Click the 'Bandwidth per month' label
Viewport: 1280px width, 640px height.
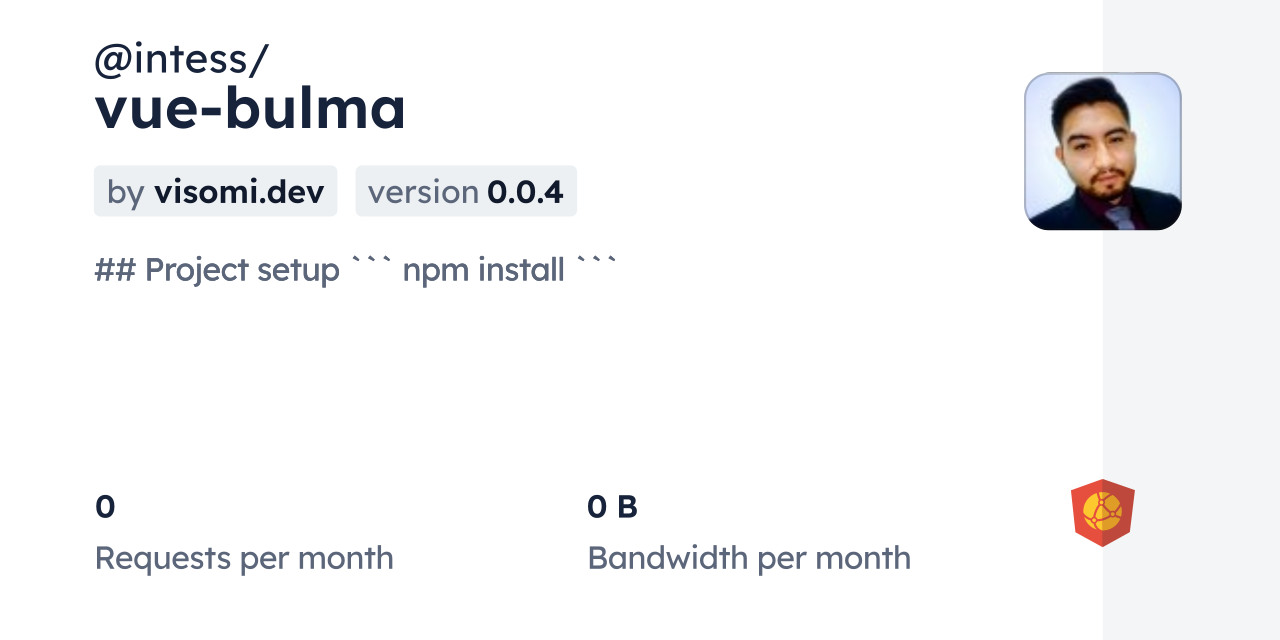point(749,558)
